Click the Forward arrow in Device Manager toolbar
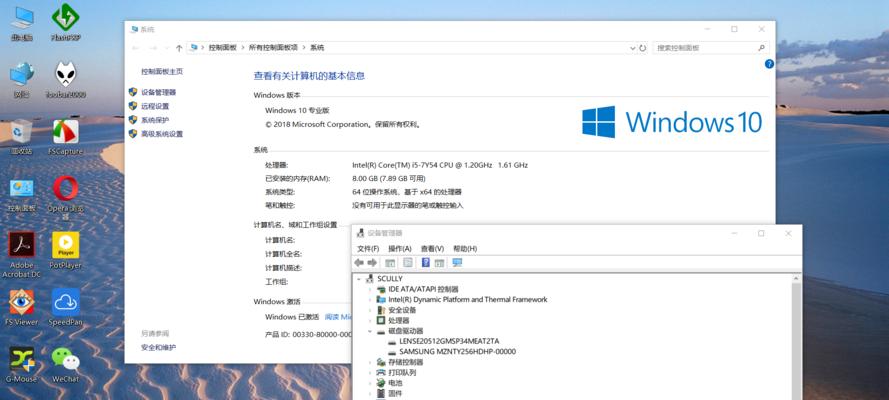This screenshot has height=400, width=889. (372, 263)
